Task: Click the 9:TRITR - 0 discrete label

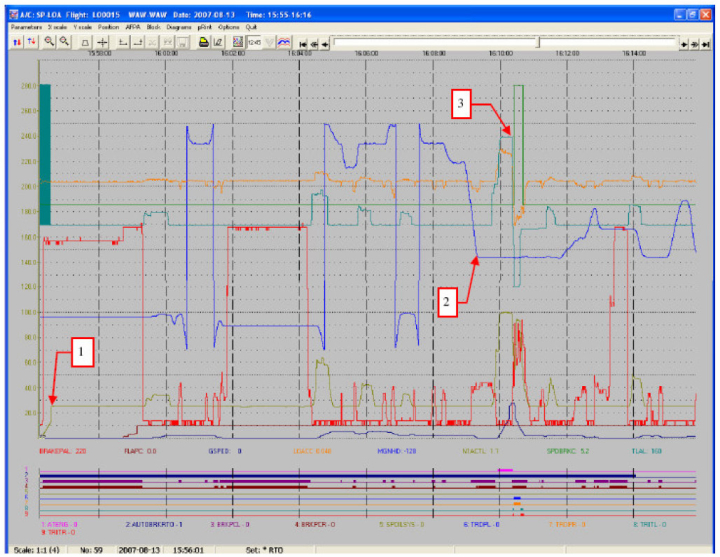Action: coord(58,532)
